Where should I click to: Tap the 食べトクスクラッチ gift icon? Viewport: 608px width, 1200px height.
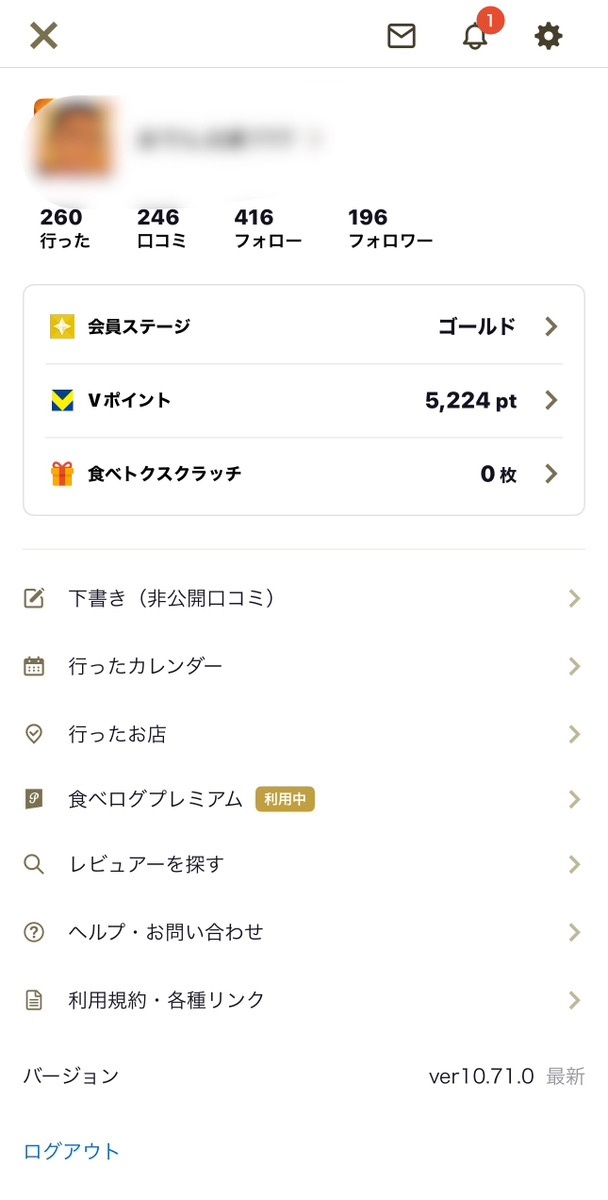click(x=62, y=474)
